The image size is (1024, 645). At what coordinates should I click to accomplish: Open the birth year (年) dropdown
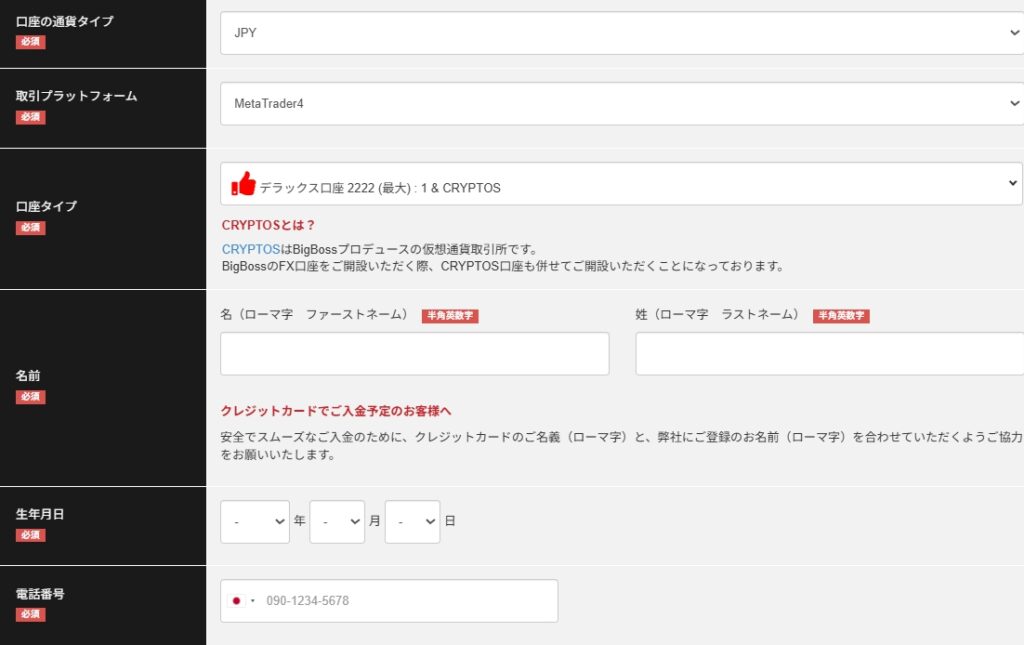pos(255,522)
